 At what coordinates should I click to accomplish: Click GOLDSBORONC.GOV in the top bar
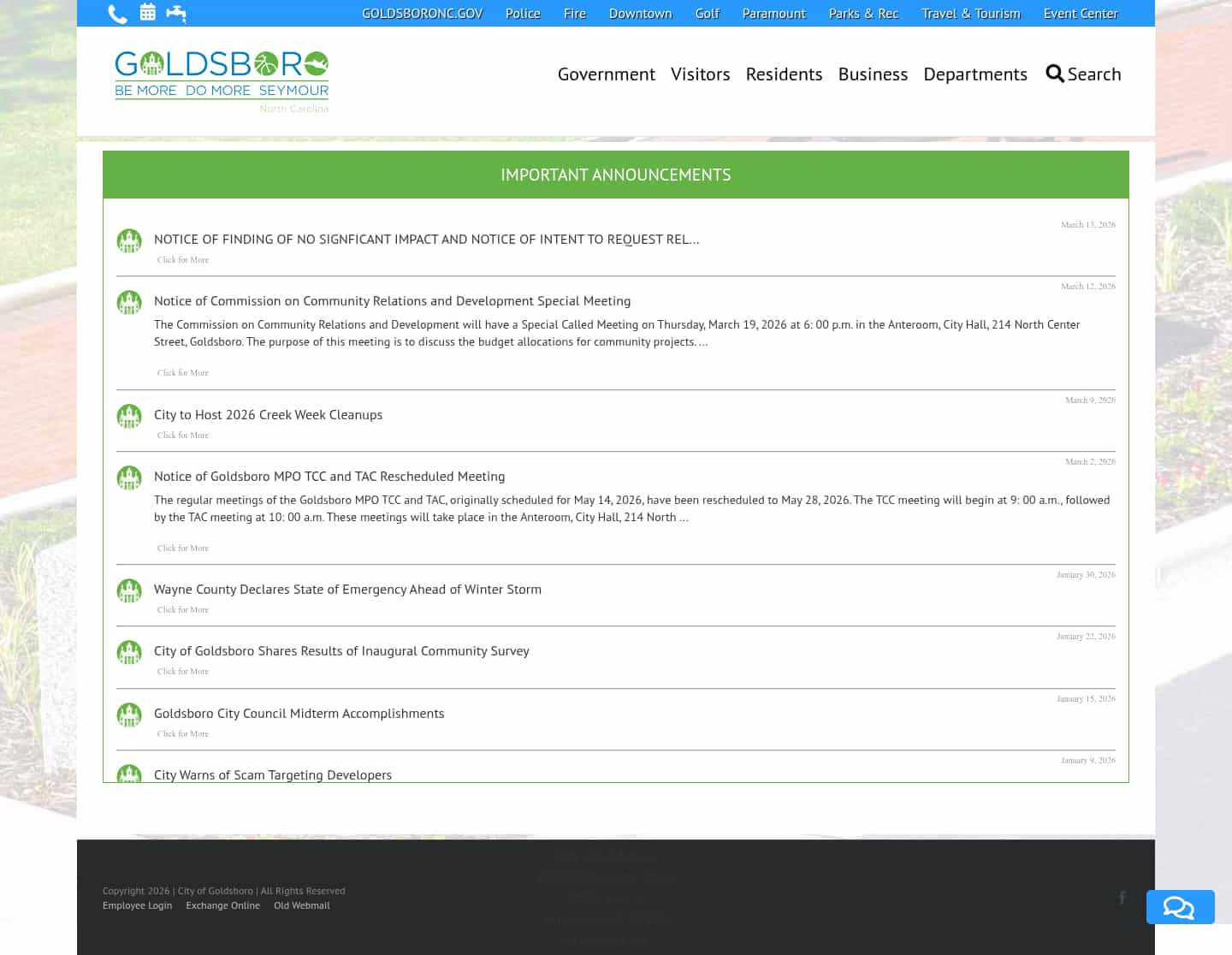pos(422,13)
